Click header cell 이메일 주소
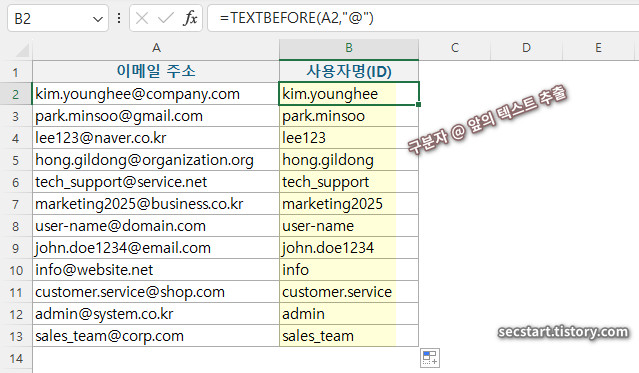Viewport: 639px width, 373px height. tap(156, 72)
